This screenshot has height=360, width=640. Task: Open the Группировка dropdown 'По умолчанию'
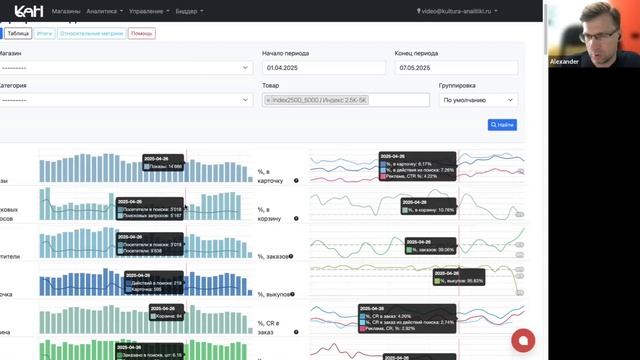[x=478, y=100]
